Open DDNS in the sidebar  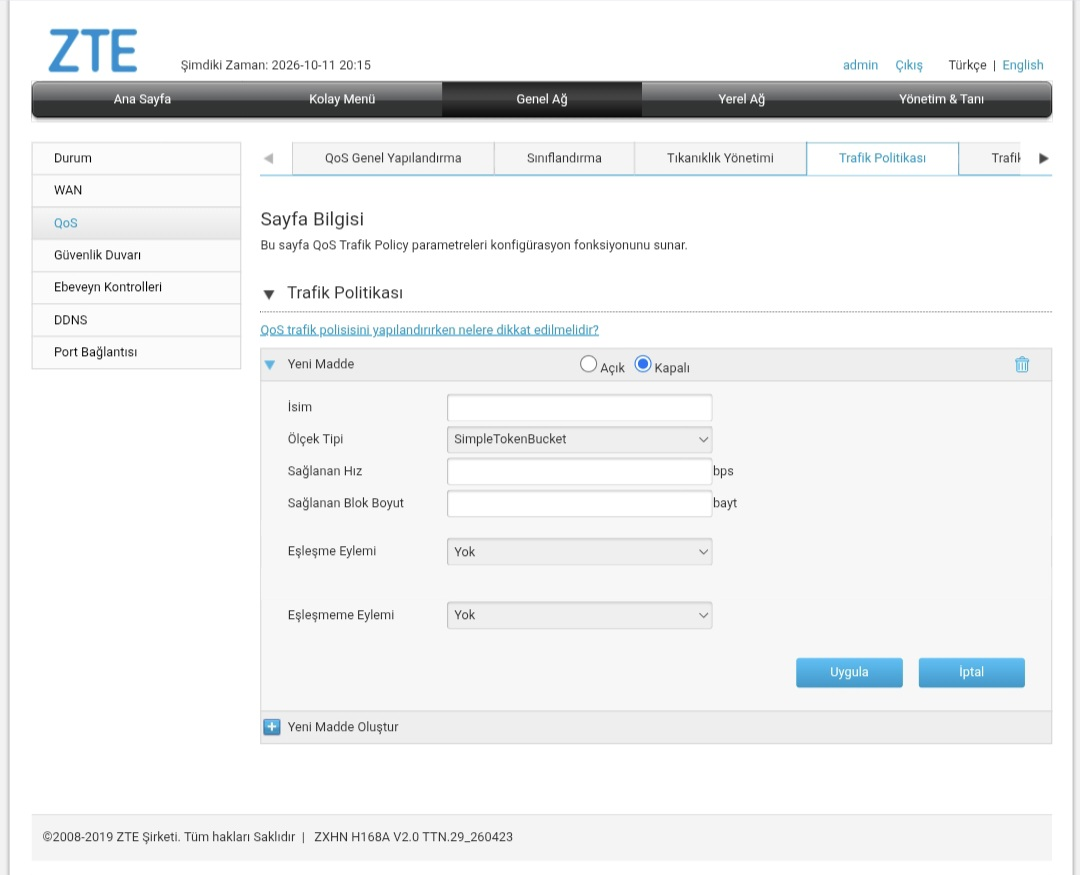[136, 320]
